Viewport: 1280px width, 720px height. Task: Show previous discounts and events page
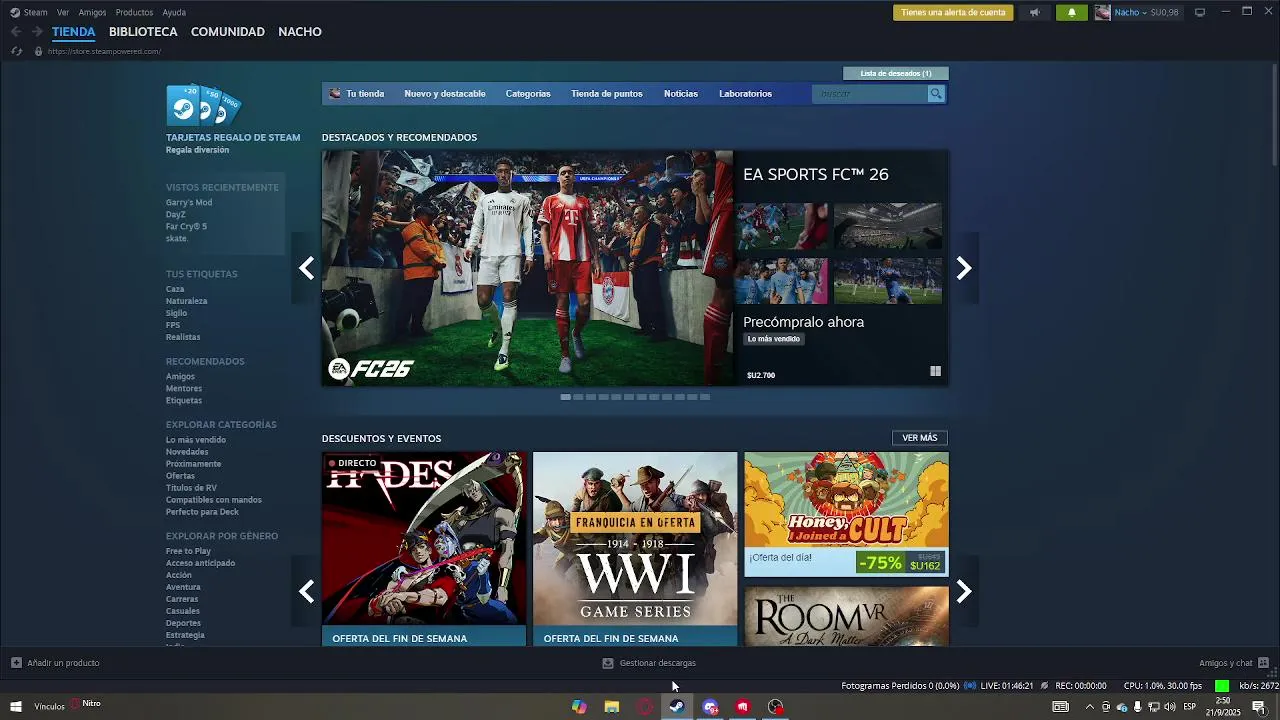point(306,592)
